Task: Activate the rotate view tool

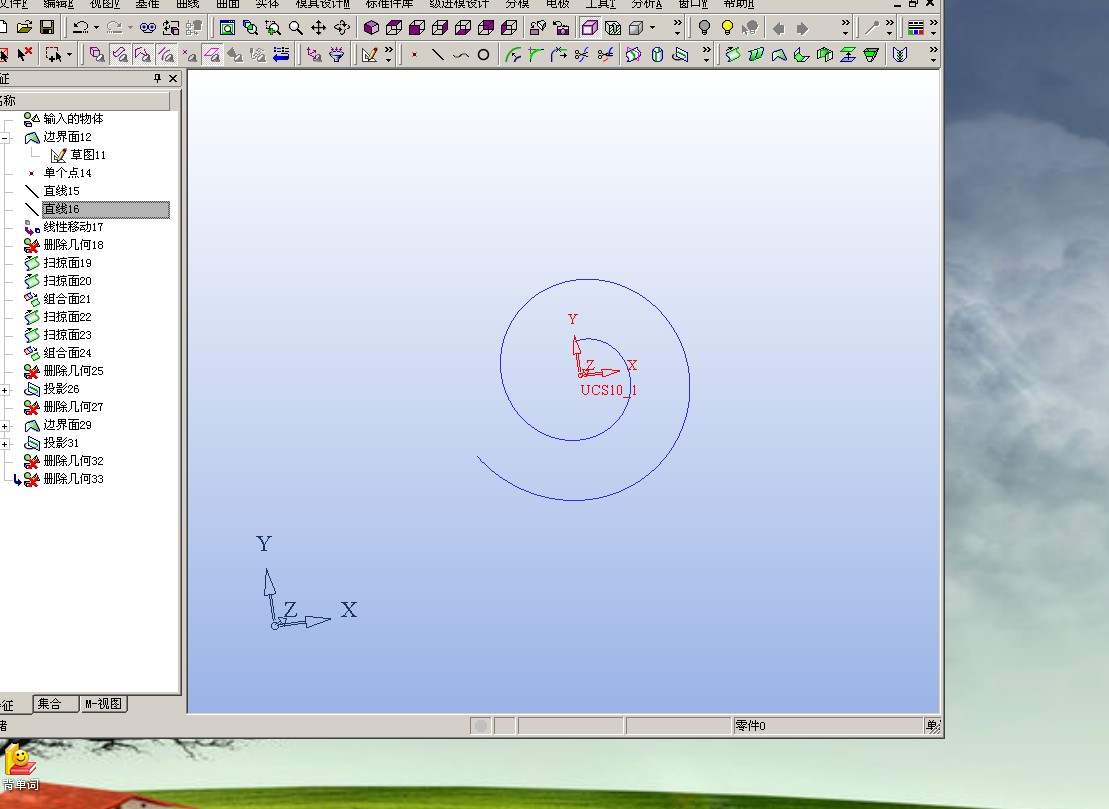Action: (342, 28)
